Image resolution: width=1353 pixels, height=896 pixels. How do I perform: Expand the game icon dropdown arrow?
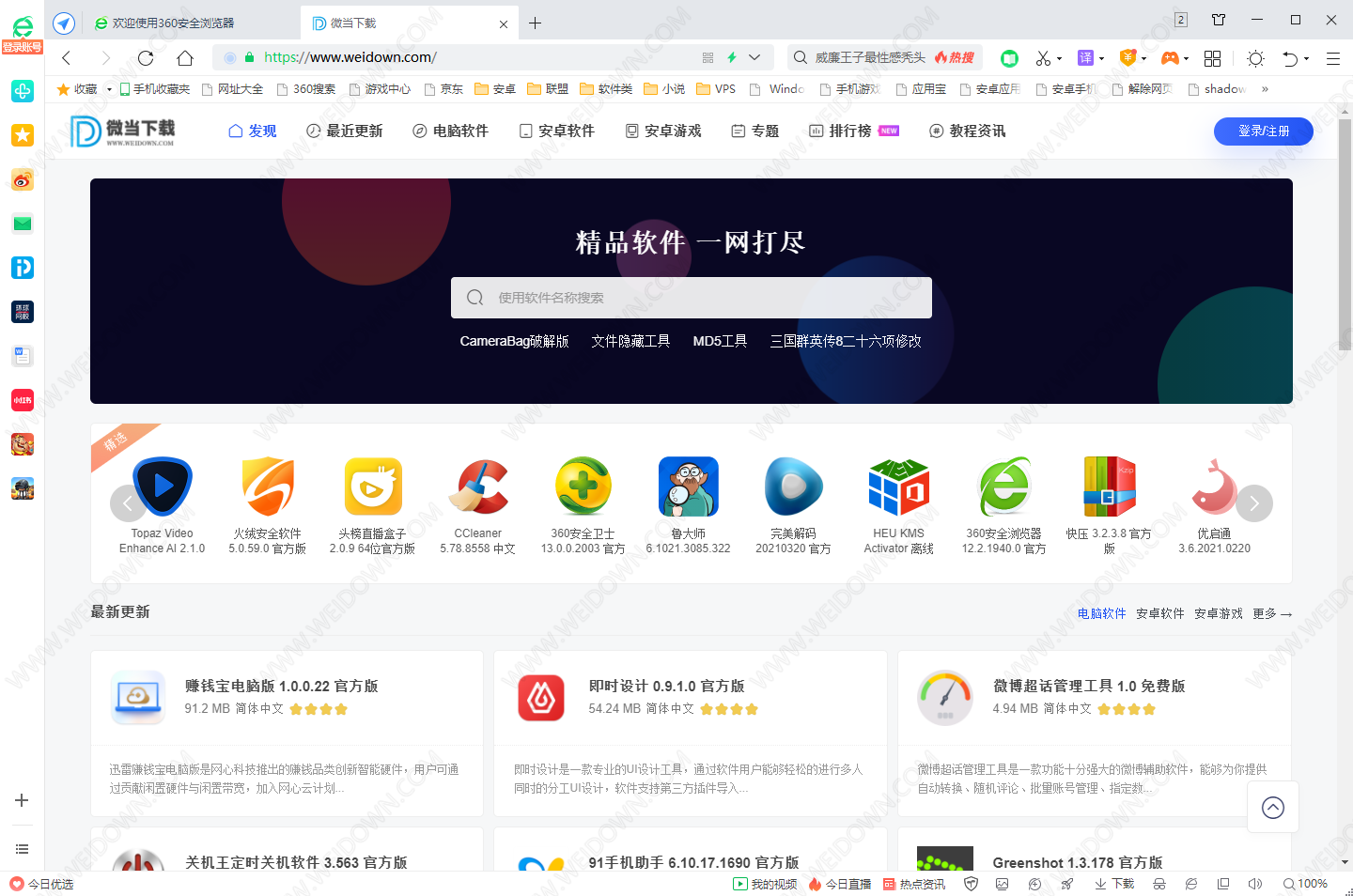[x=1186, y=58]
